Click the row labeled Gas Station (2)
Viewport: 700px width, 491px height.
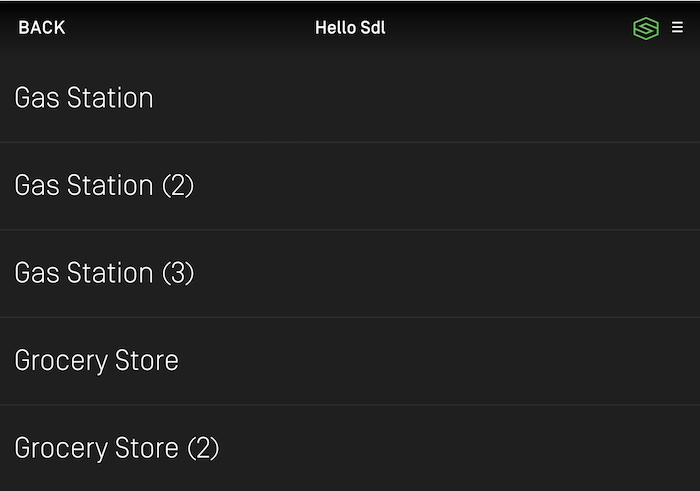click(x=104, y=186)
